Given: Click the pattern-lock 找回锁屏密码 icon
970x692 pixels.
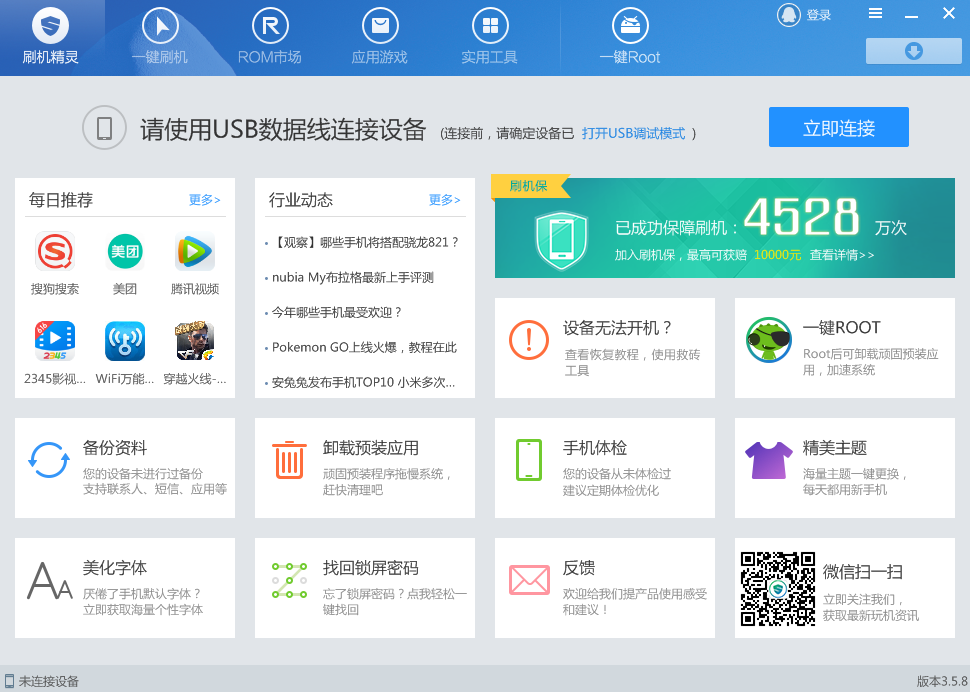Looking at the screenshot, I should (289, 580).
